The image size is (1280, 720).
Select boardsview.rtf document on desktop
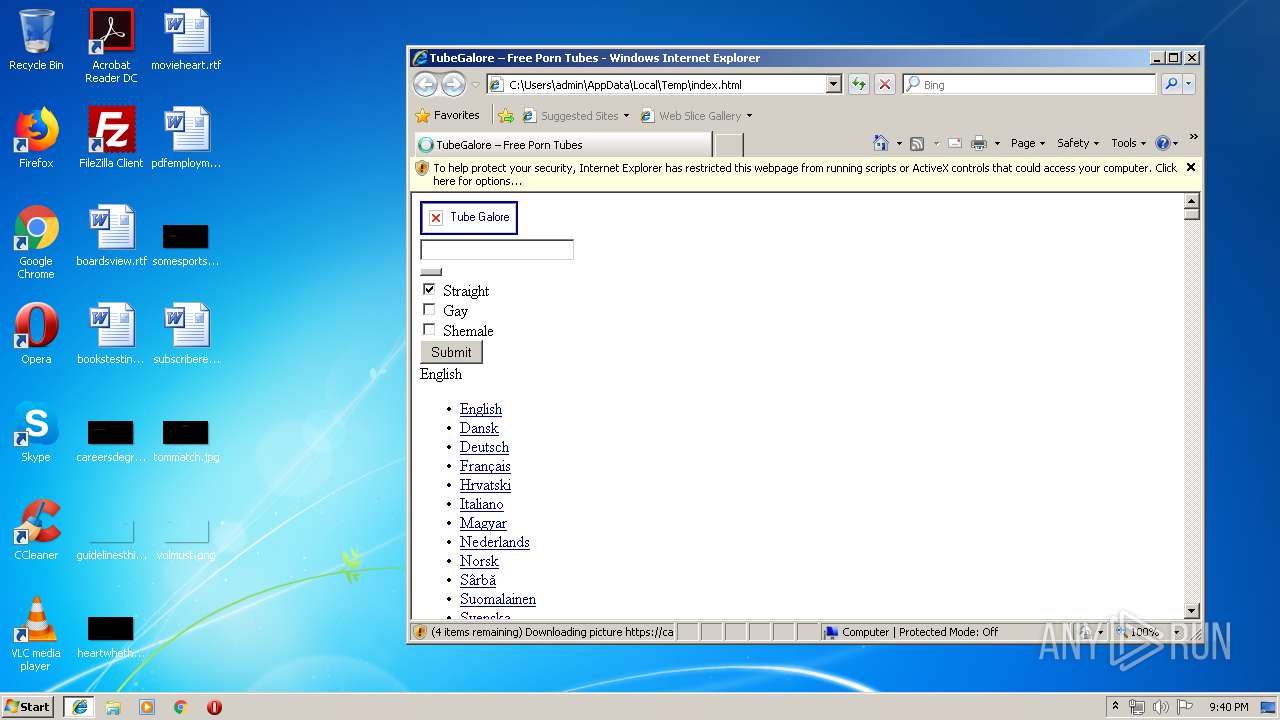(111, 236)
